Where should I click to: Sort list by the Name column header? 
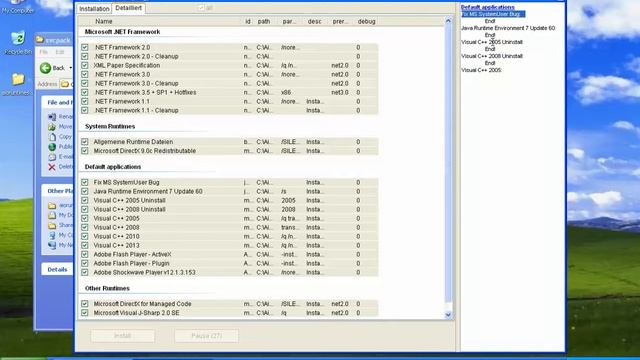click(x=104, y=21)
